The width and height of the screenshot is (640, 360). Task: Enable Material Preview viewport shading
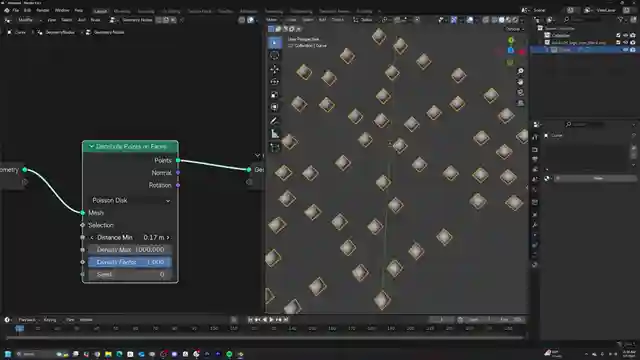509,20
